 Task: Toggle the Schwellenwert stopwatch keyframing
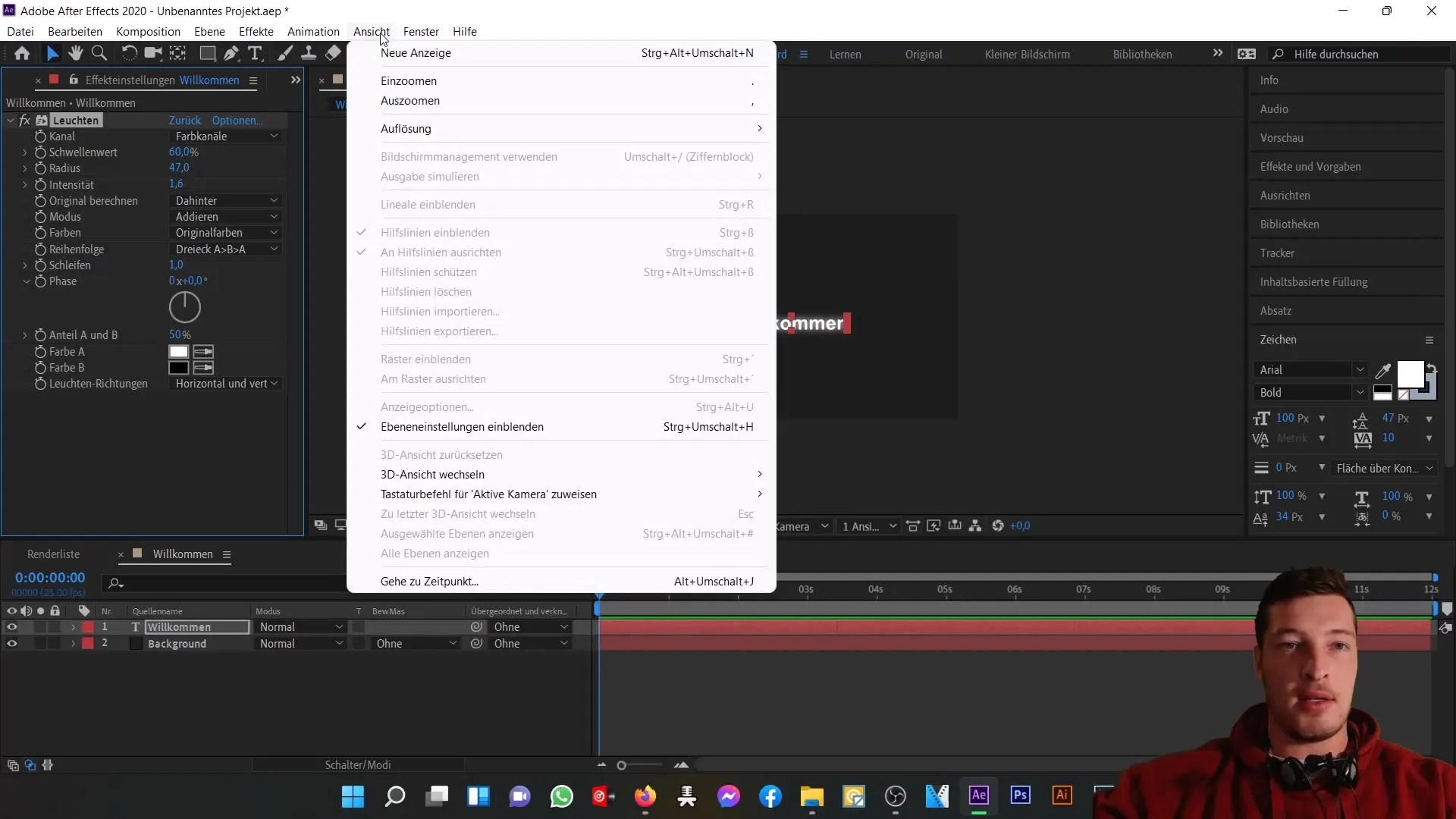pos(40,152)
